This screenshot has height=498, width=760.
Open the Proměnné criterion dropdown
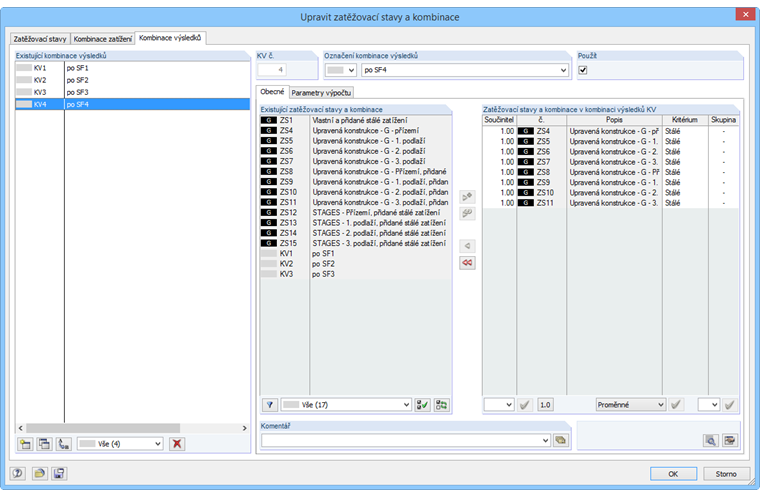(630, 405)
